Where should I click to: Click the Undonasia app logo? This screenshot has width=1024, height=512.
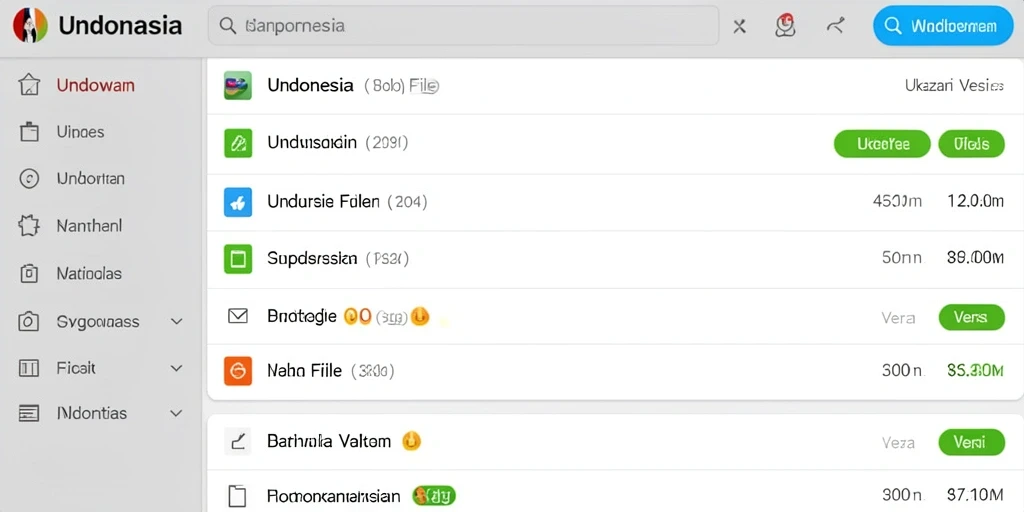click(x=30, y=25)
